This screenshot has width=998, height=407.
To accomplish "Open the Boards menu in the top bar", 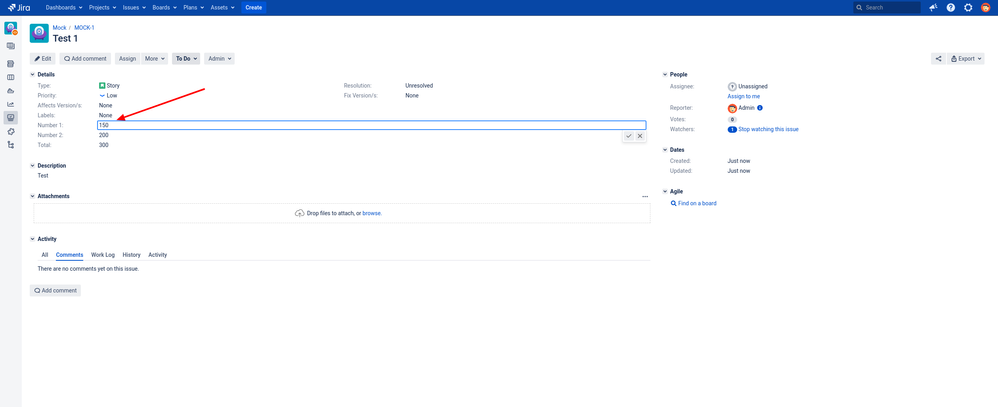I will pyautogui.click(x=164, y=8).
